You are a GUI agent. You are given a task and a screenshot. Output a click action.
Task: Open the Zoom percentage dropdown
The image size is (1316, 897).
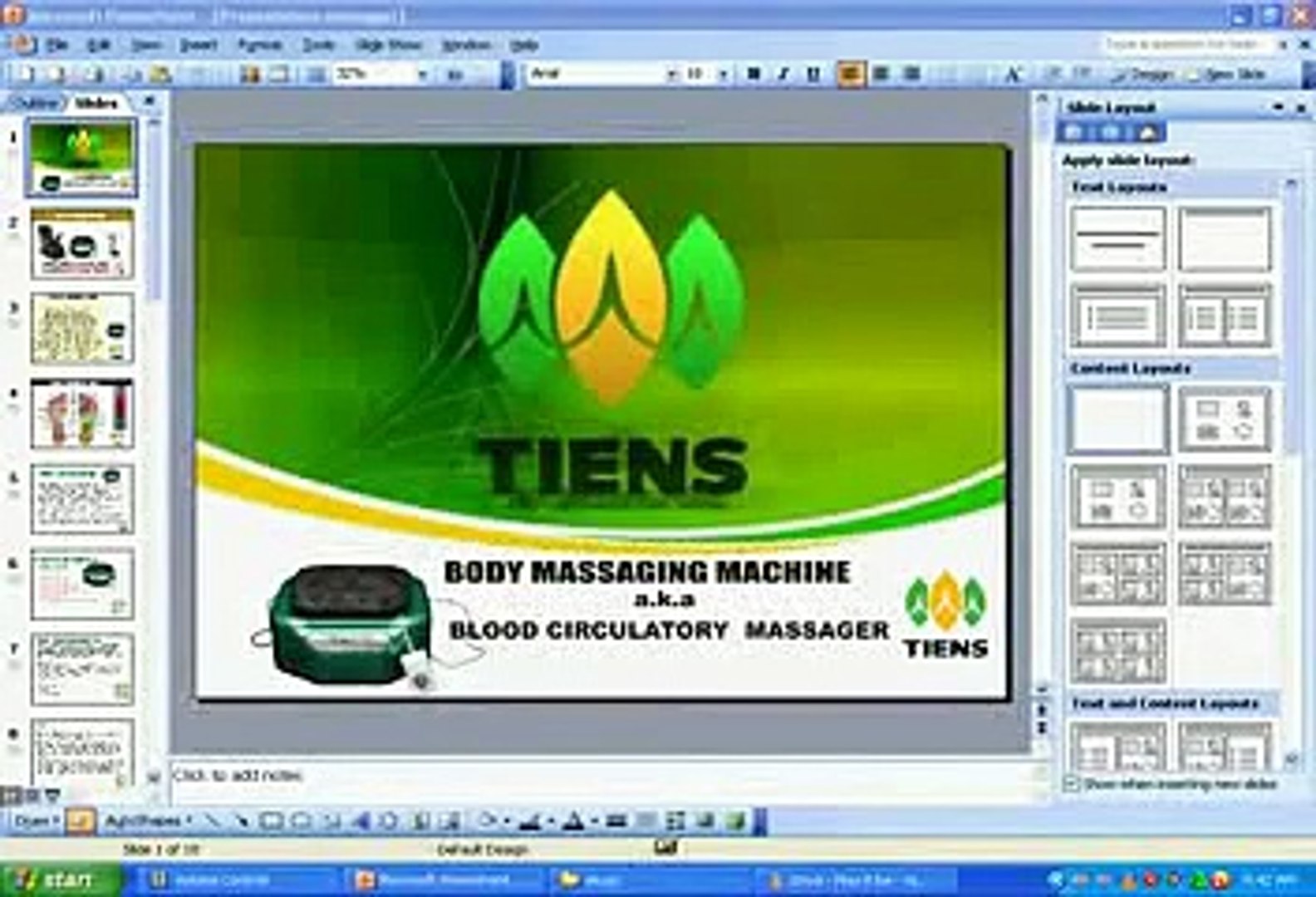[423, 74]
